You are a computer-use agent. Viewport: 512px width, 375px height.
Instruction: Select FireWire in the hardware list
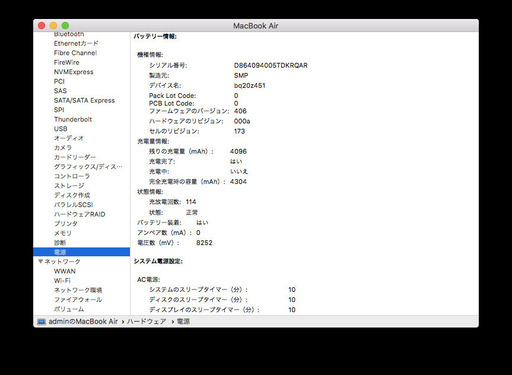(x=67, y=62)
